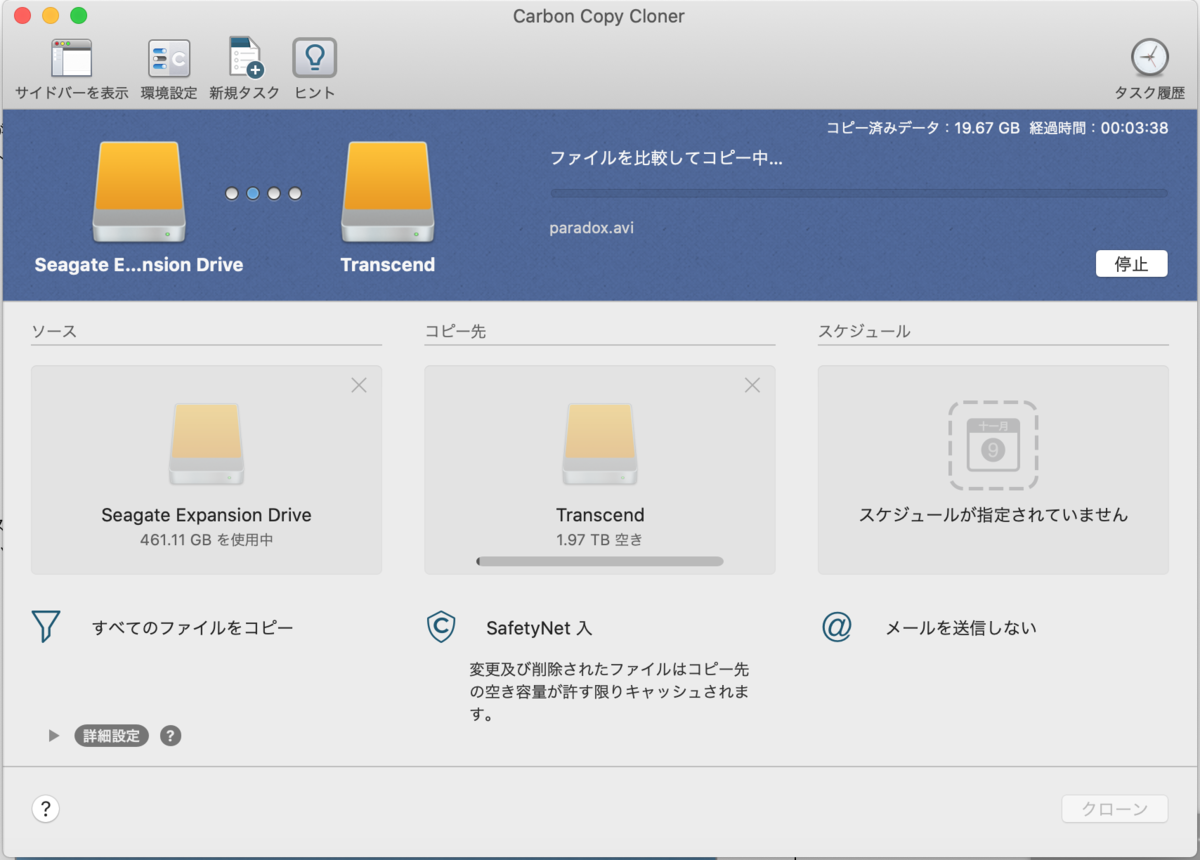The height and width of the screenshot is (860, 1200).
Task: Click the SafetyNet shield icon
Action: pyautogui.click(x=441, y=627)
